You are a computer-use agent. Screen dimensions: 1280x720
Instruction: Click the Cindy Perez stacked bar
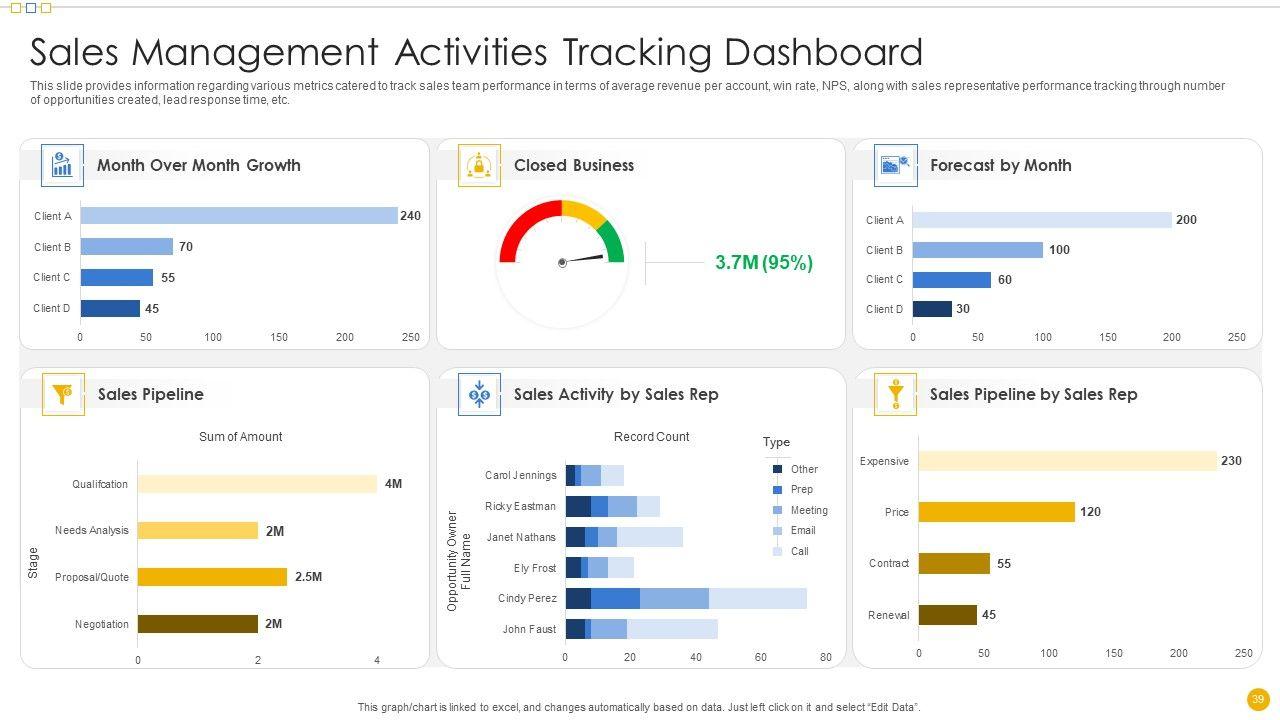pos(685,598)
